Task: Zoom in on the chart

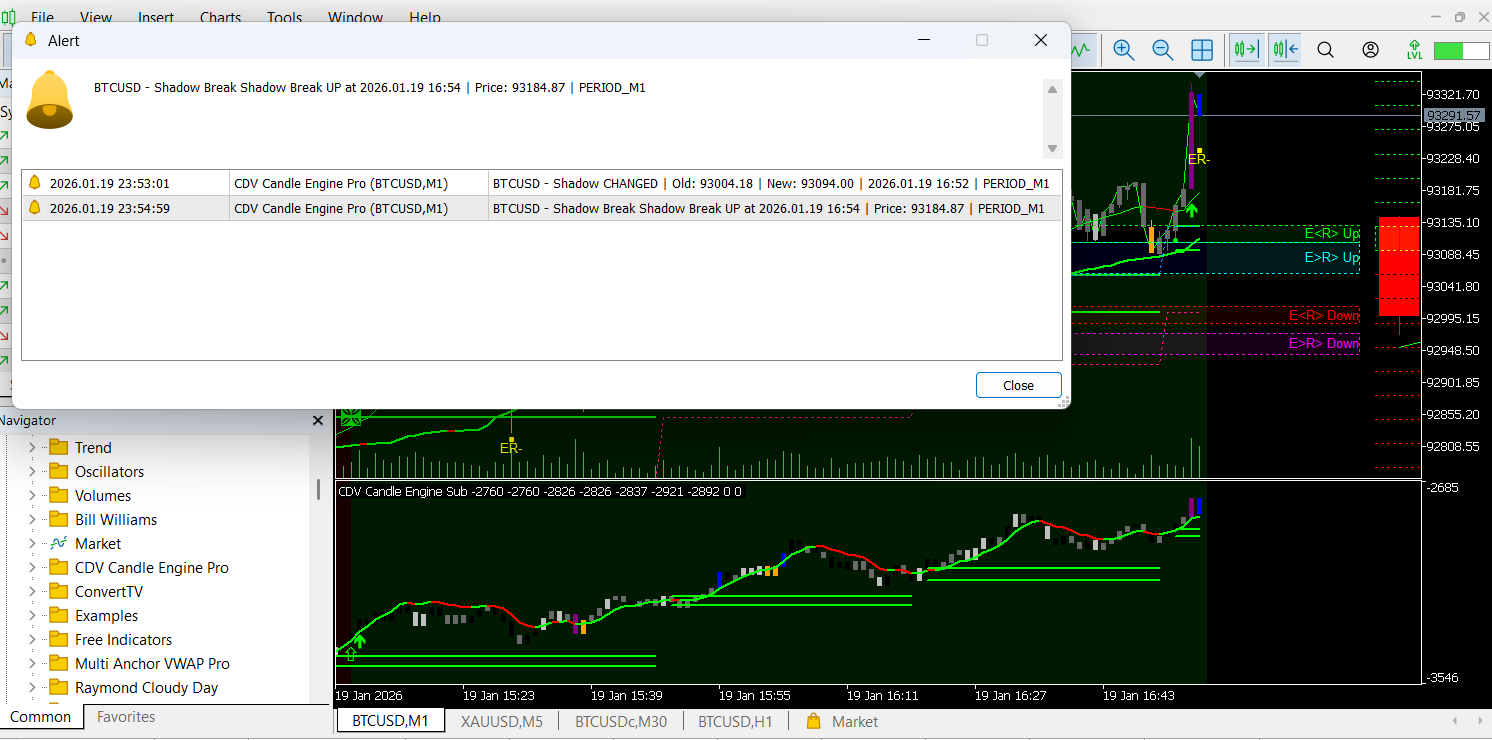Action: (x=1124, y=49)
